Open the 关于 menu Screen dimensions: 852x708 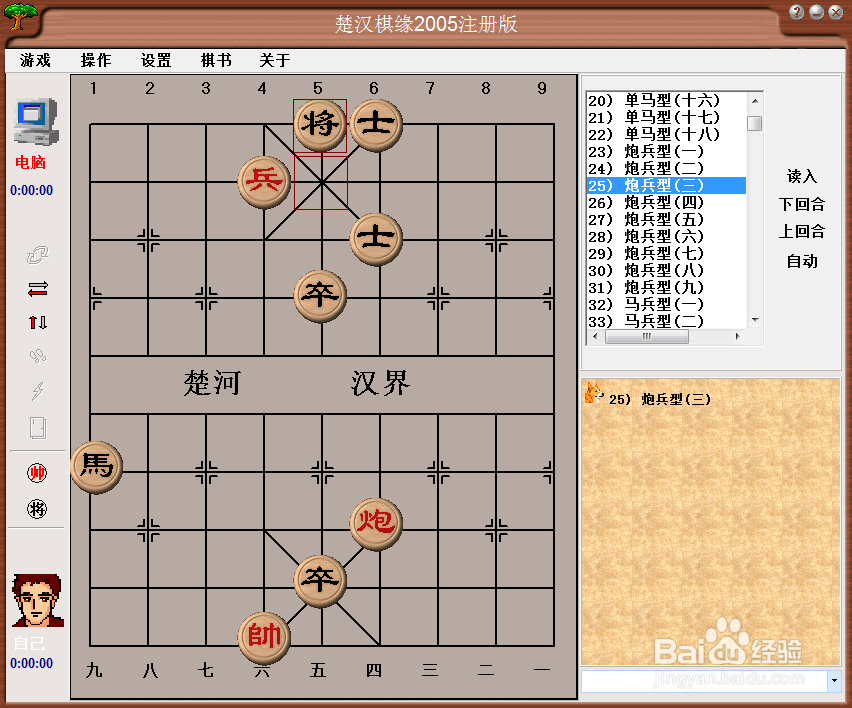coord(275,60)
